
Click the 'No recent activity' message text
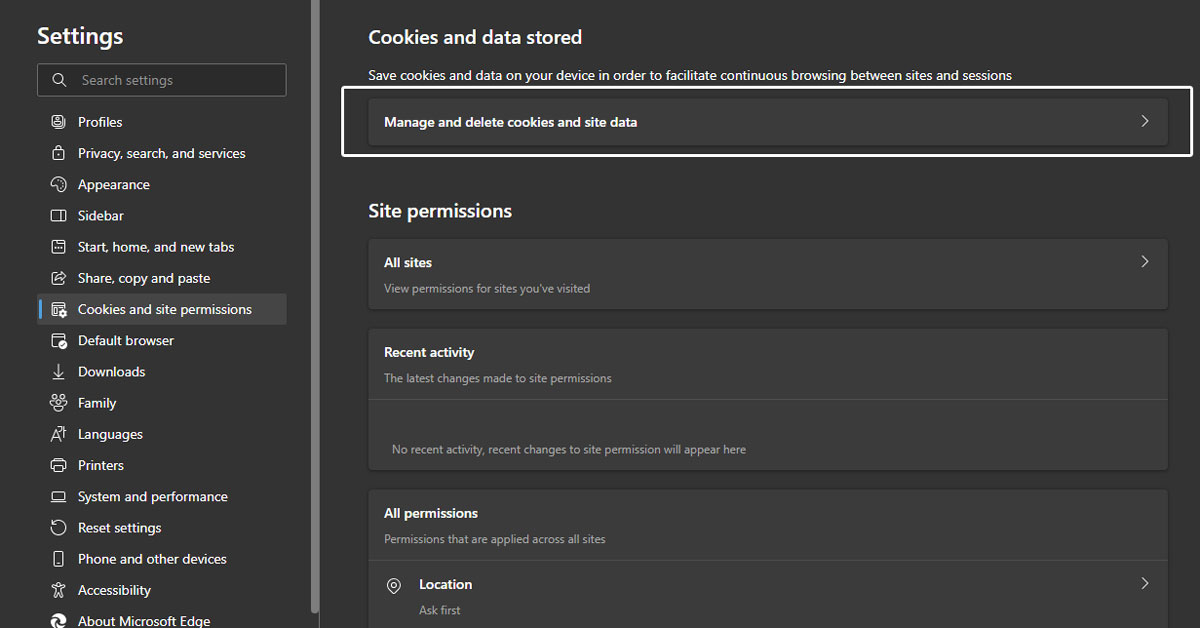point(569,449)
